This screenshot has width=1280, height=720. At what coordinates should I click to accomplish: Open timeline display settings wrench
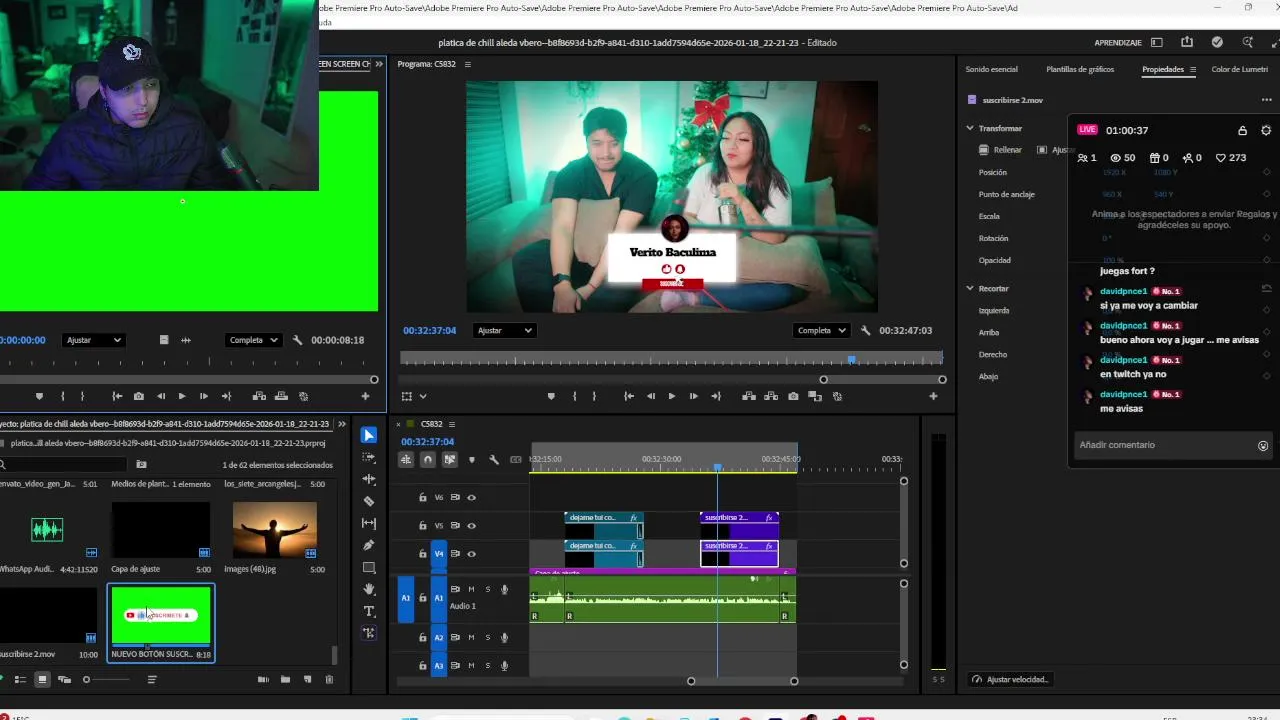coord(494,459)
